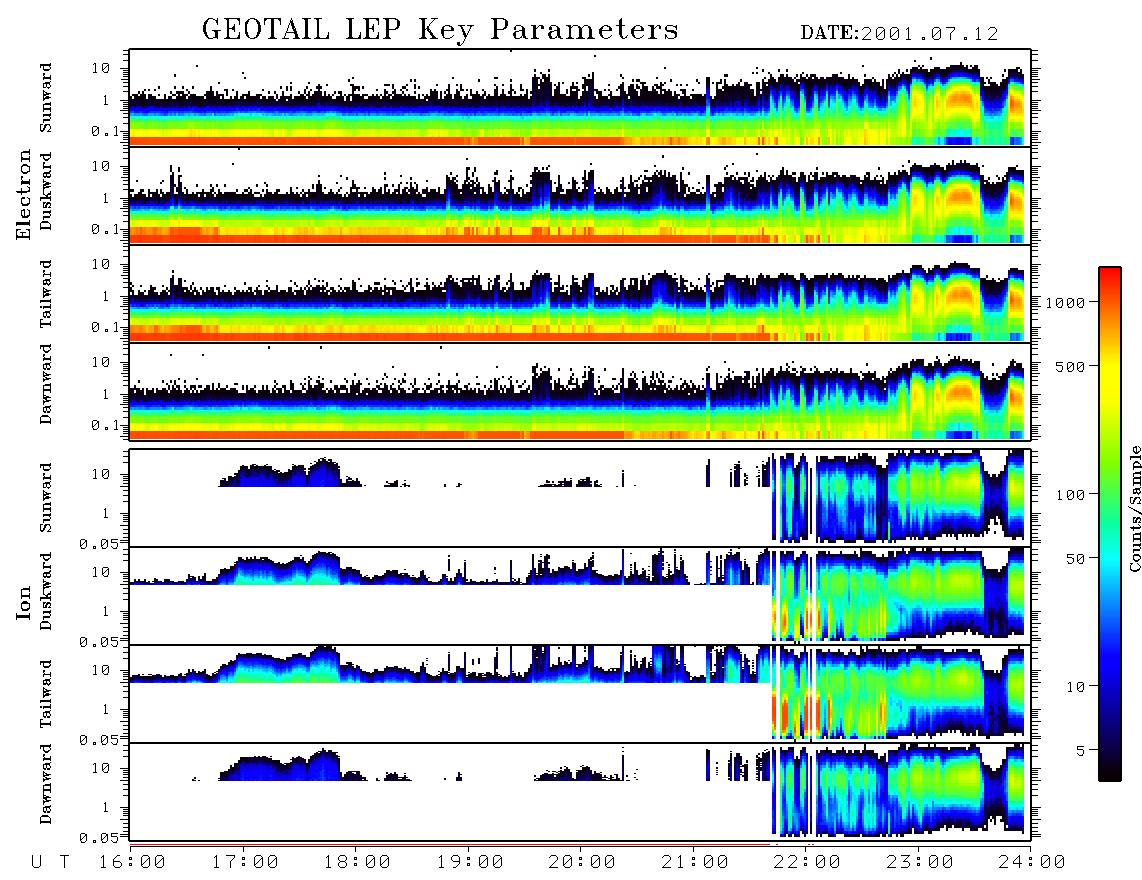
Task: Select the Ion Sunward panel label
Action: click(x=46, y=498)
